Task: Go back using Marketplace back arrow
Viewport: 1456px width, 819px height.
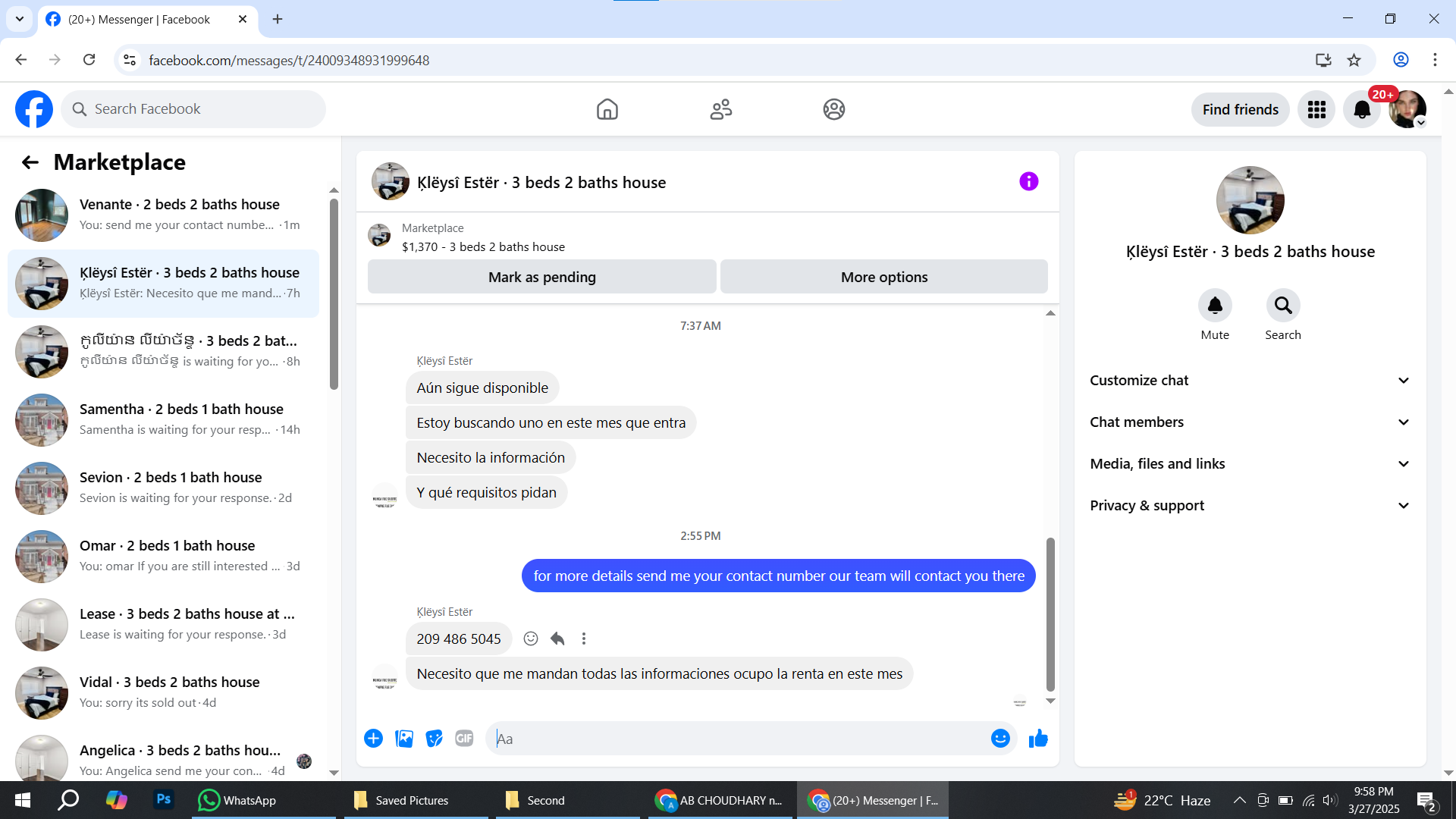Action: (30, 162)
